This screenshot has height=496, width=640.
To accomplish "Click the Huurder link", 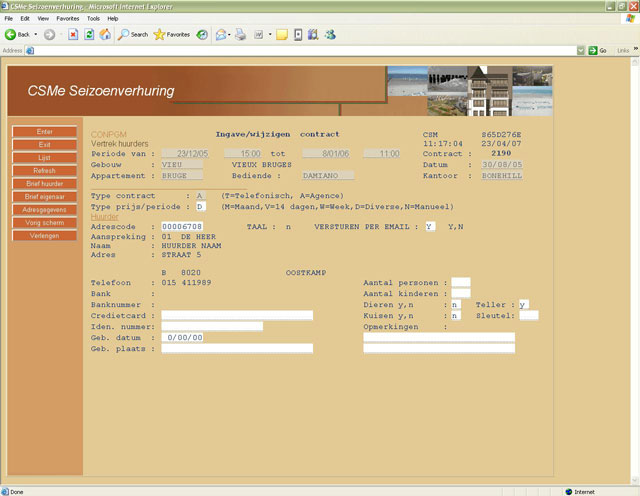I will (x=104, y=216).
